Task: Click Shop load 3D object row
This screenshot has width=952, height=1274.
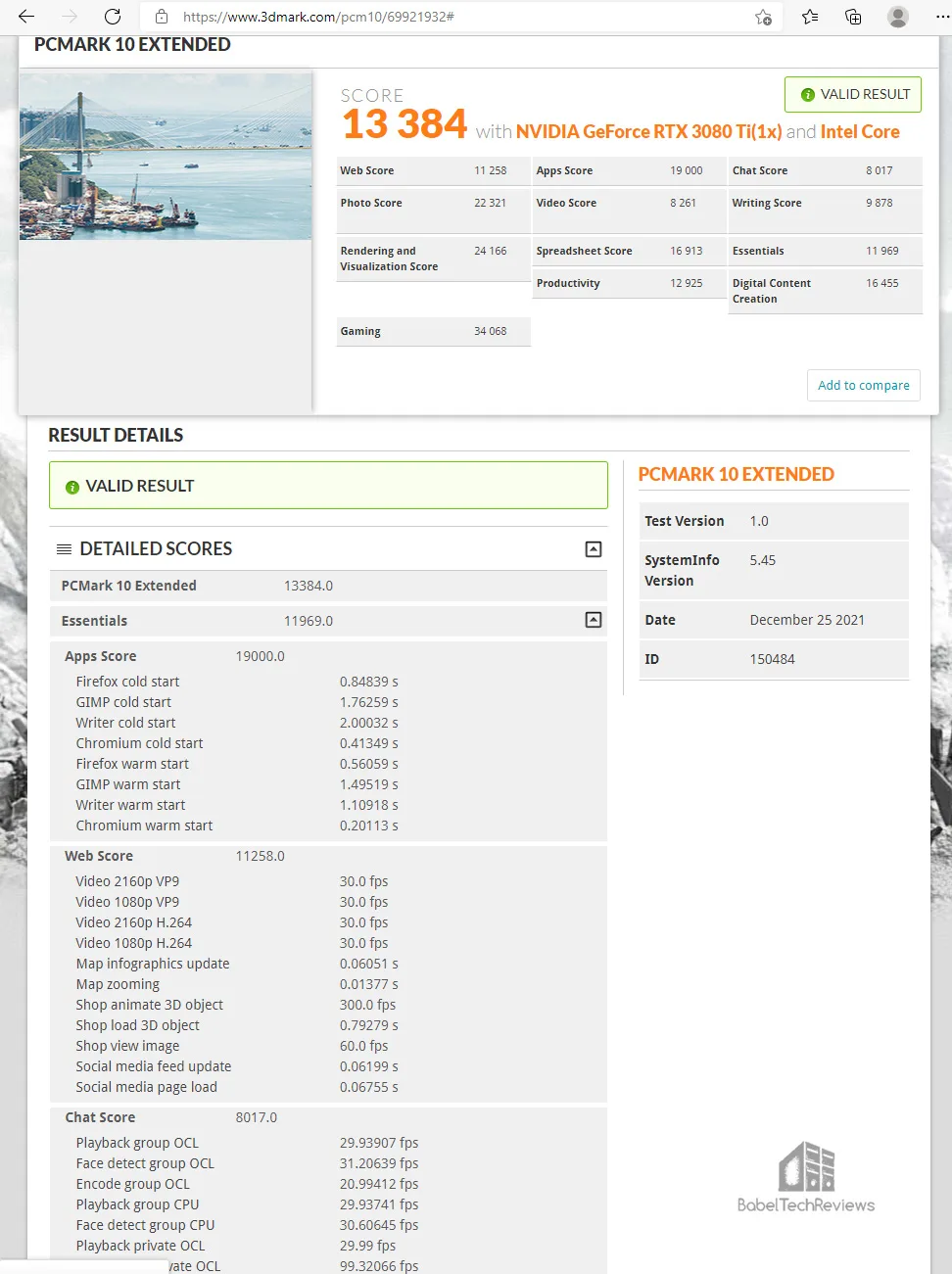Action: 328,1025
